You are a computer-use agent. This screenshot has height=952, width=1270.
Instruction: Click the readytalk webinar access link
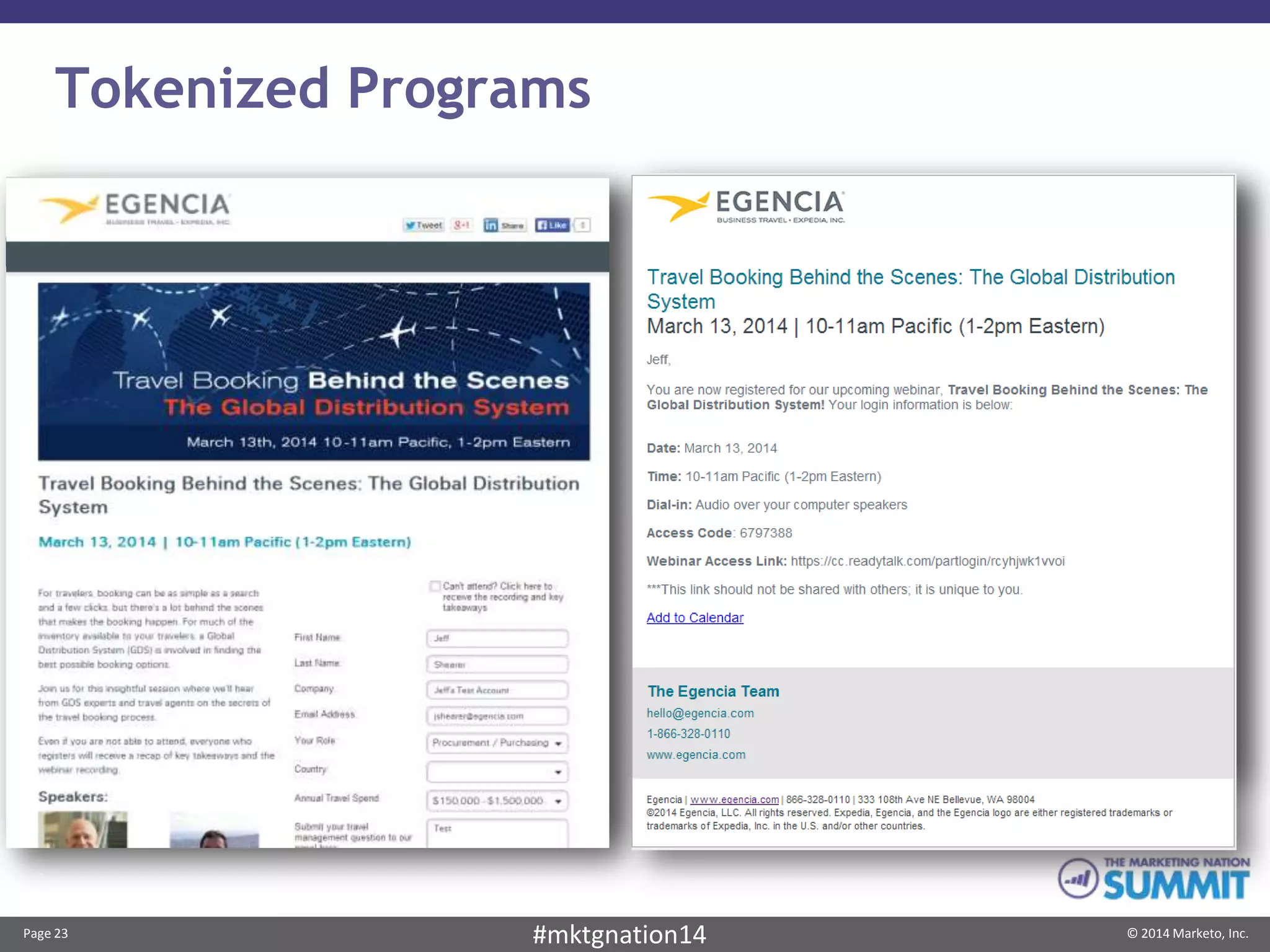[928, 561]
